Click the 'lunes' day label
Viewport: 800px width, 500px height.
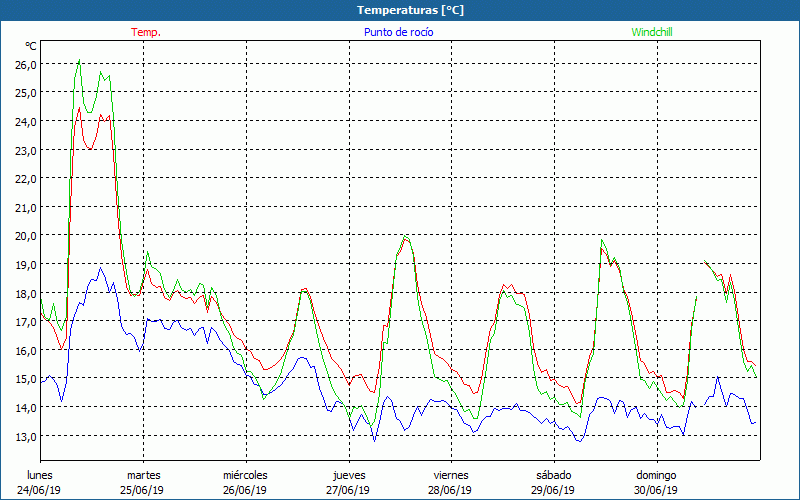(40, 475)
